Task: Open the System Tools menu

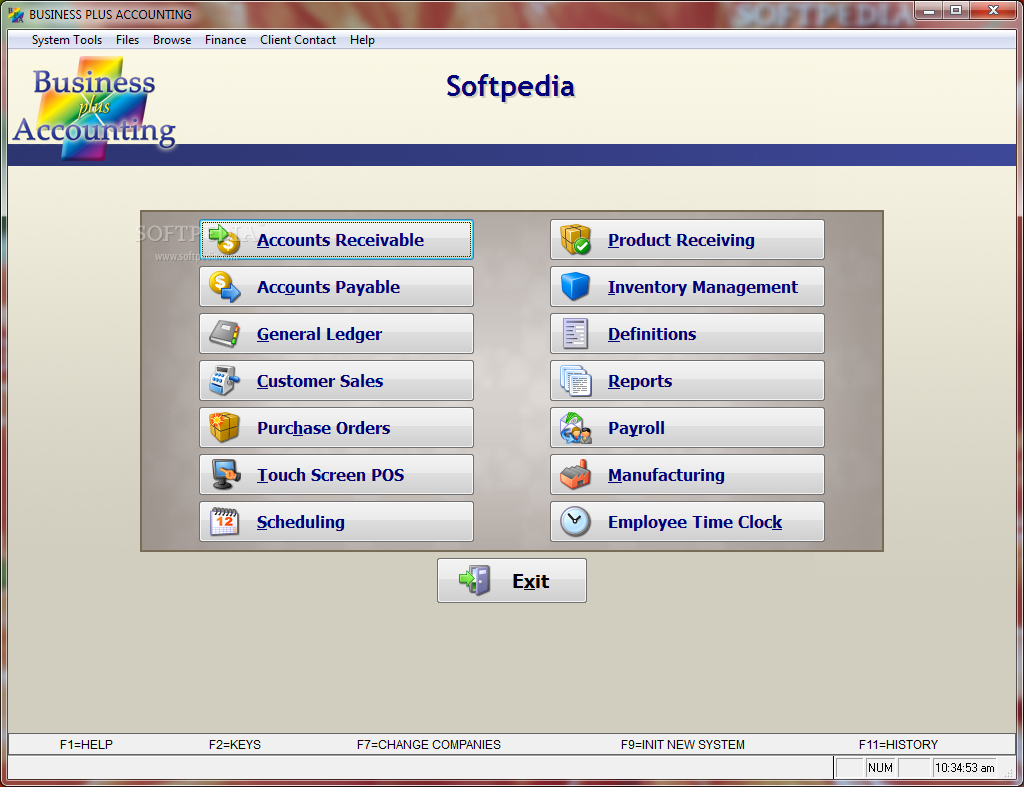Action: (67, 40)
